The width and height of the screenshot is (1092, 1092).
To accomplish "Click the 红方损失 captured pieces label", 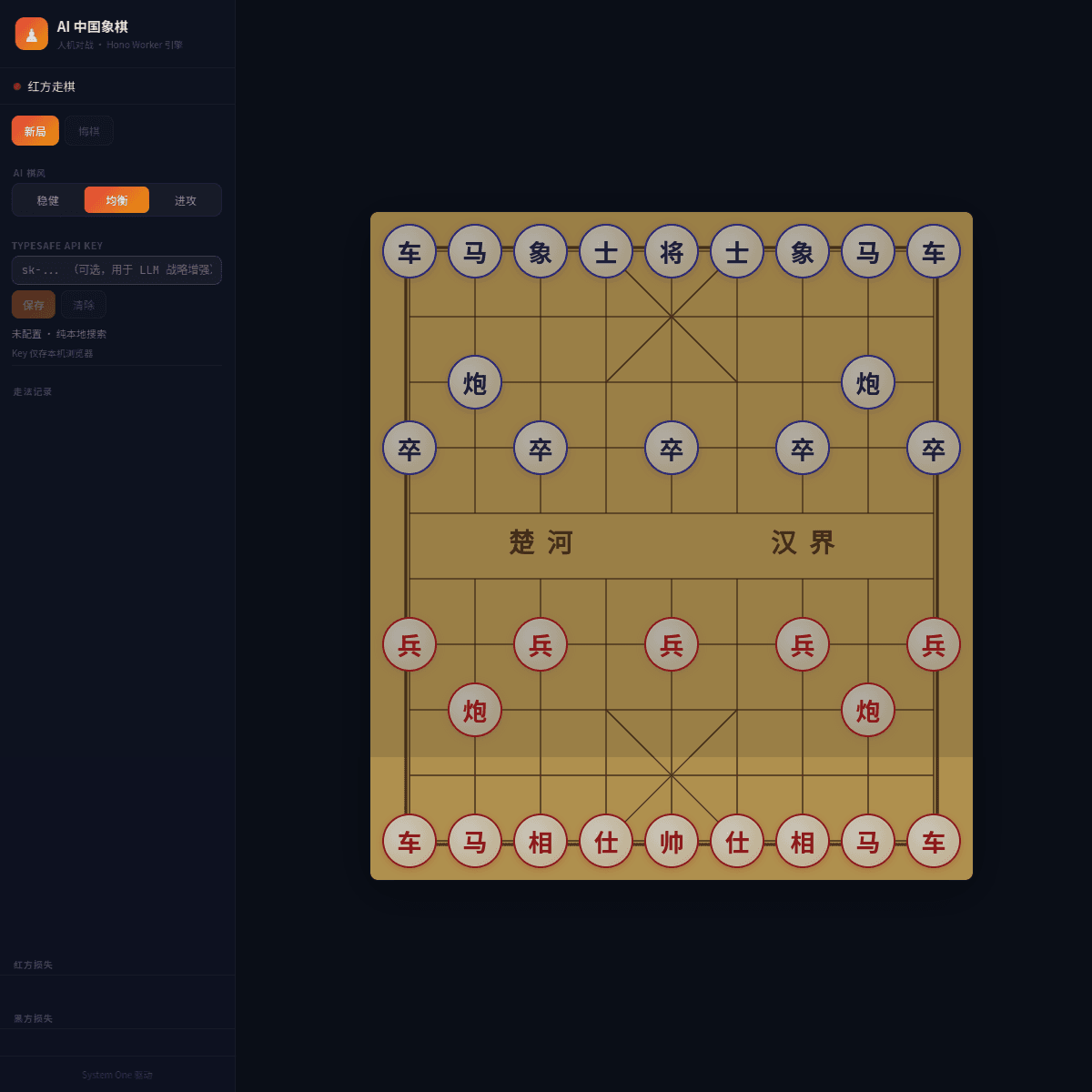I will pyautogui.click(x=33, y=965).
